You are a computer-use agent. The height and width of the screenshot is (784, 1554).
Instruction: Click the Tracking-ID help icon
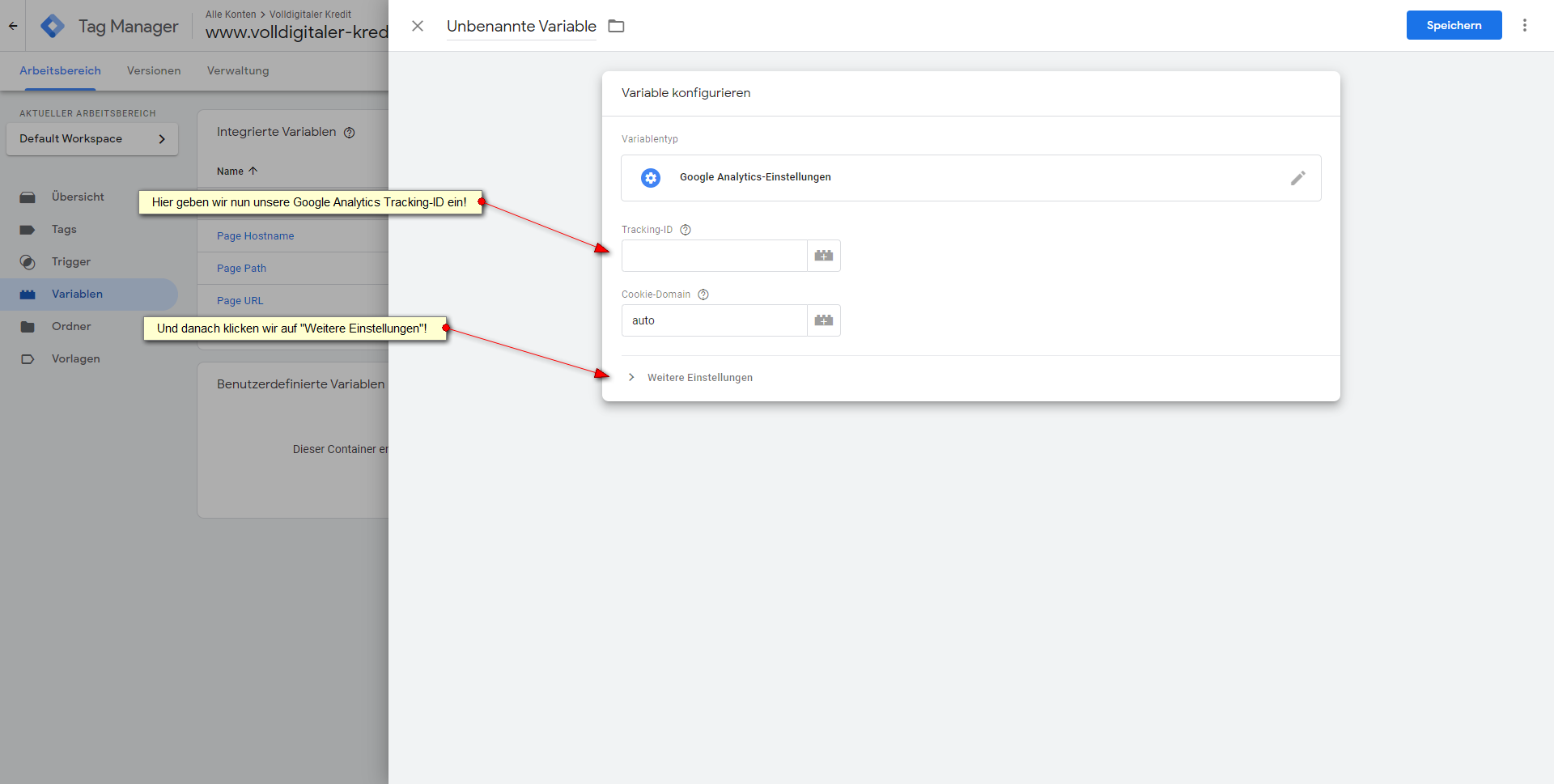686,230
